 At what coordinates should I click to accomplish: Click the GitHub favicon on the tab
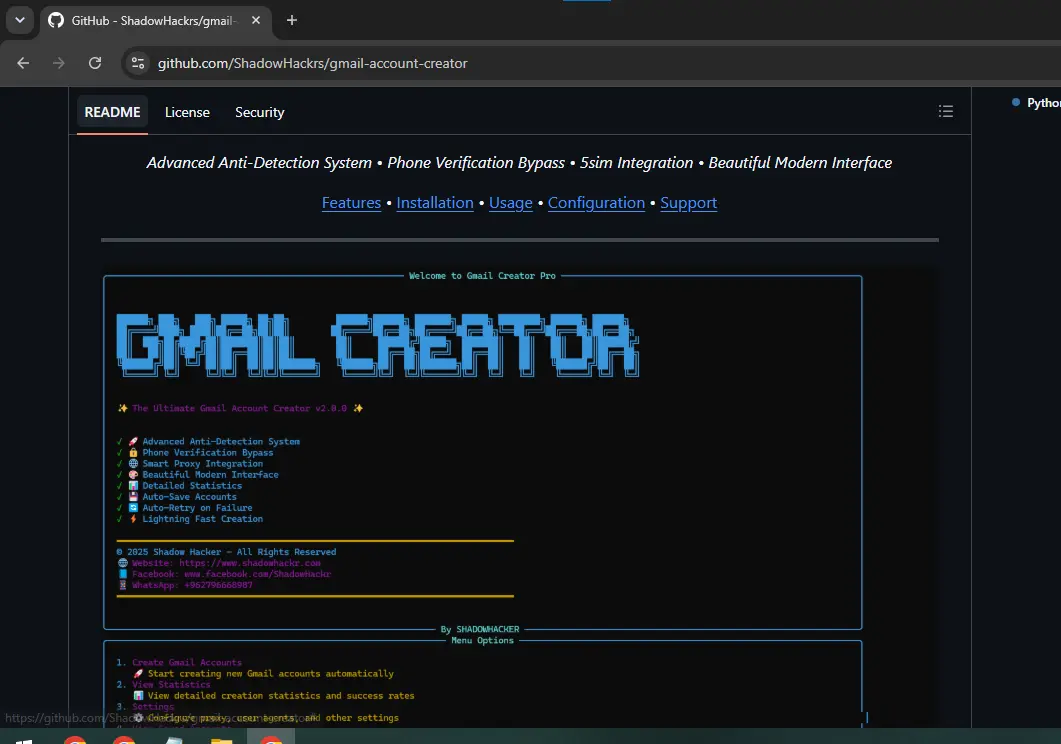pos(56,20)
